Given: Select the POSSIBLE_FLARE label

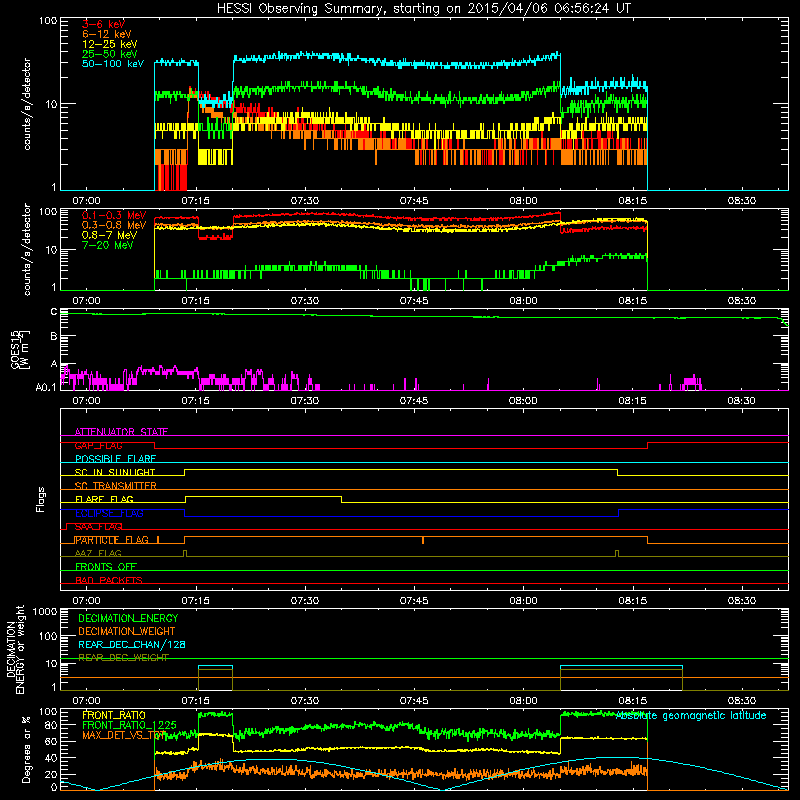Looking at the screenshot, I should click(115, 459).
